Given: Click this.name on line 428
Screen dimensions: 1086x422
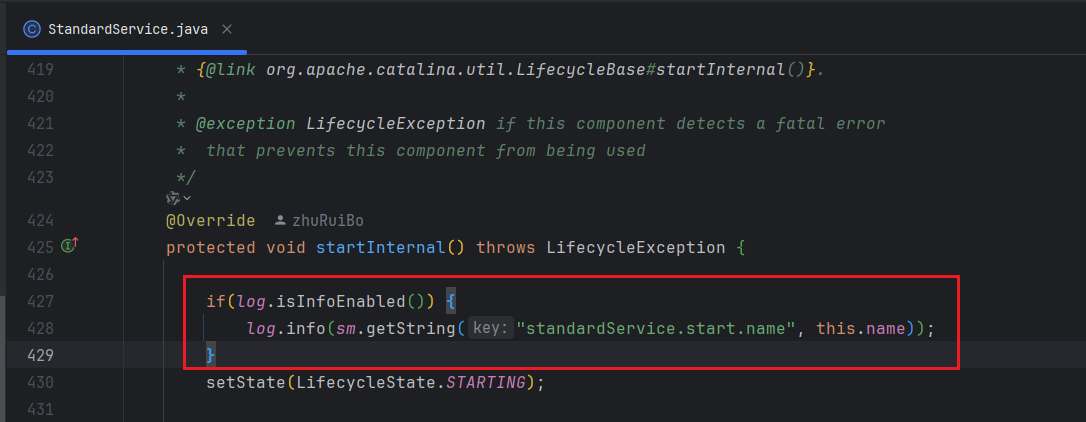Looking at the screenshot, I should coord(861,328).
